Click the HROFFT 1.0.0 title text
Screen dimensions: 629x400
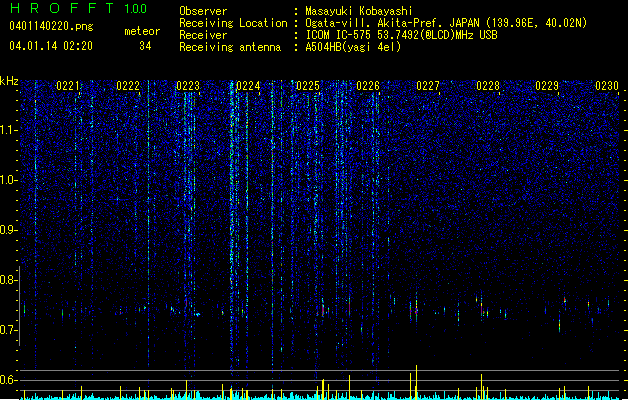(x=78, y=8)
